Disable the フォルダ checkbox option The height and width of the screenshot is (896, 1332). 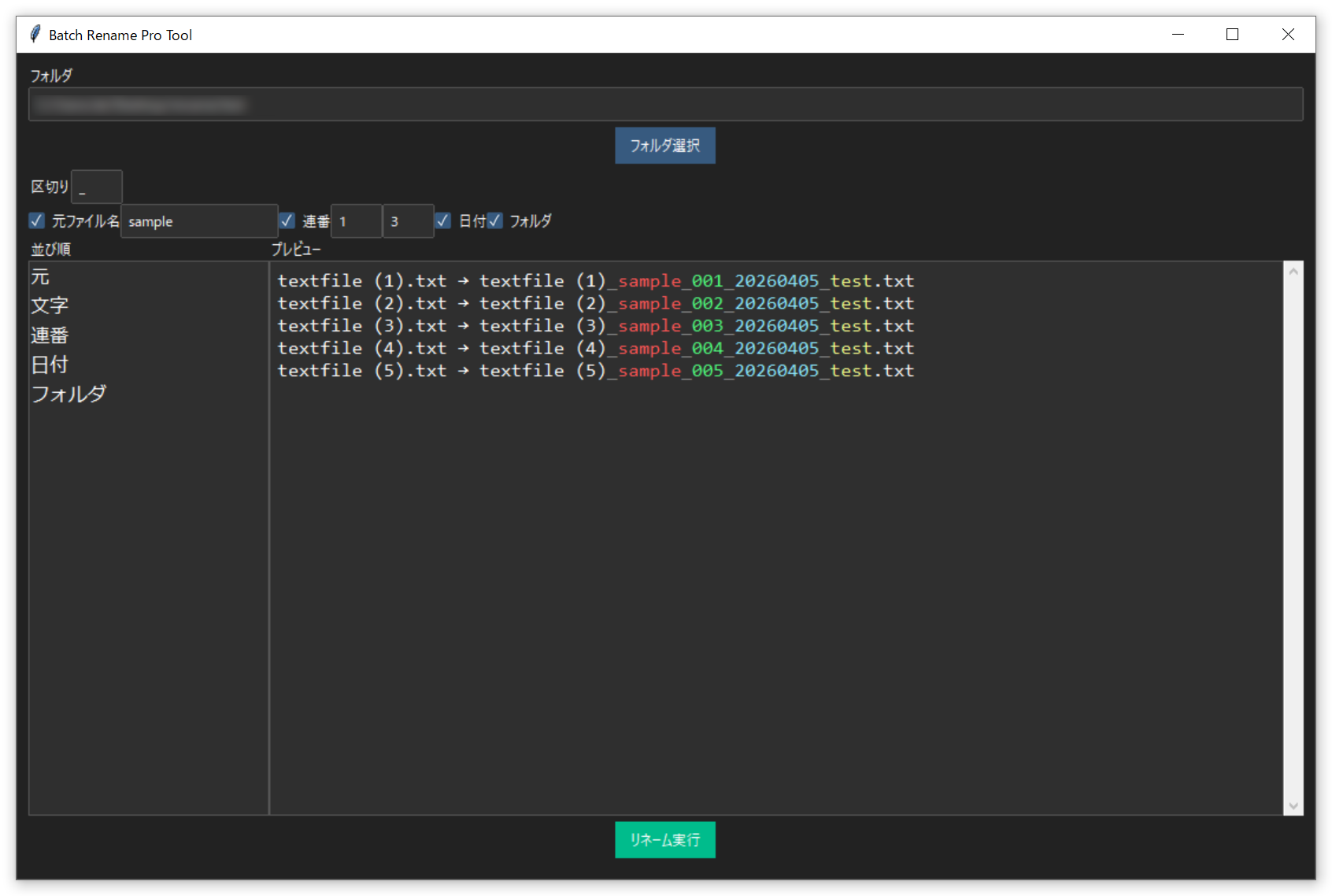(494, 220)
